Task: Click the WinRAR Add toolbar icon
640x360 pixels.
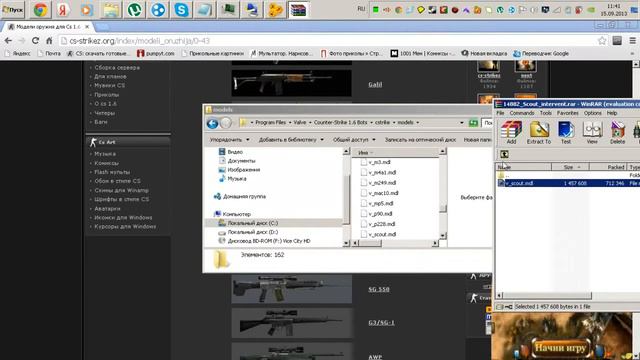Action: point(511,132)
